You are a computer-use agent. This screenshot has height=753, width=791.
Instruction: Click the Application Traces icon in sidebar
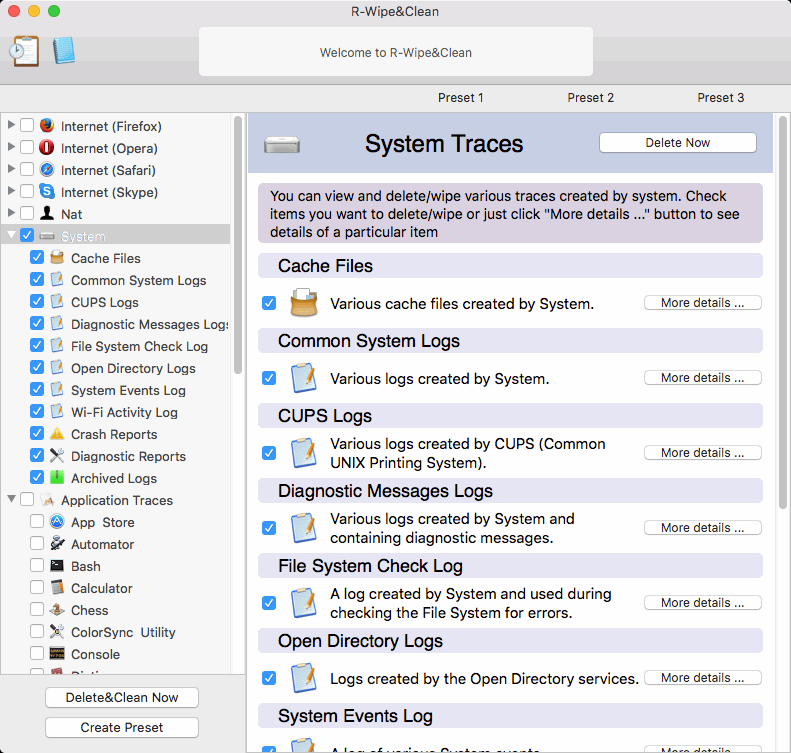[x=47, y=499]
